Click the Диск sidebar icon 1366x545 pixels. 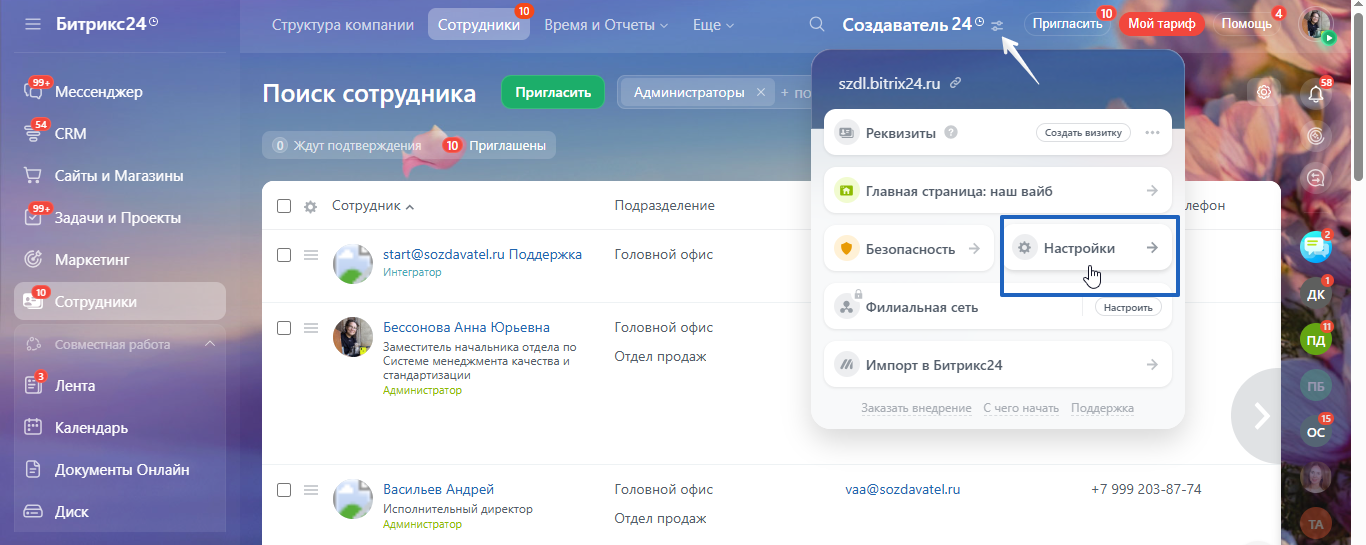coord(33,512)
